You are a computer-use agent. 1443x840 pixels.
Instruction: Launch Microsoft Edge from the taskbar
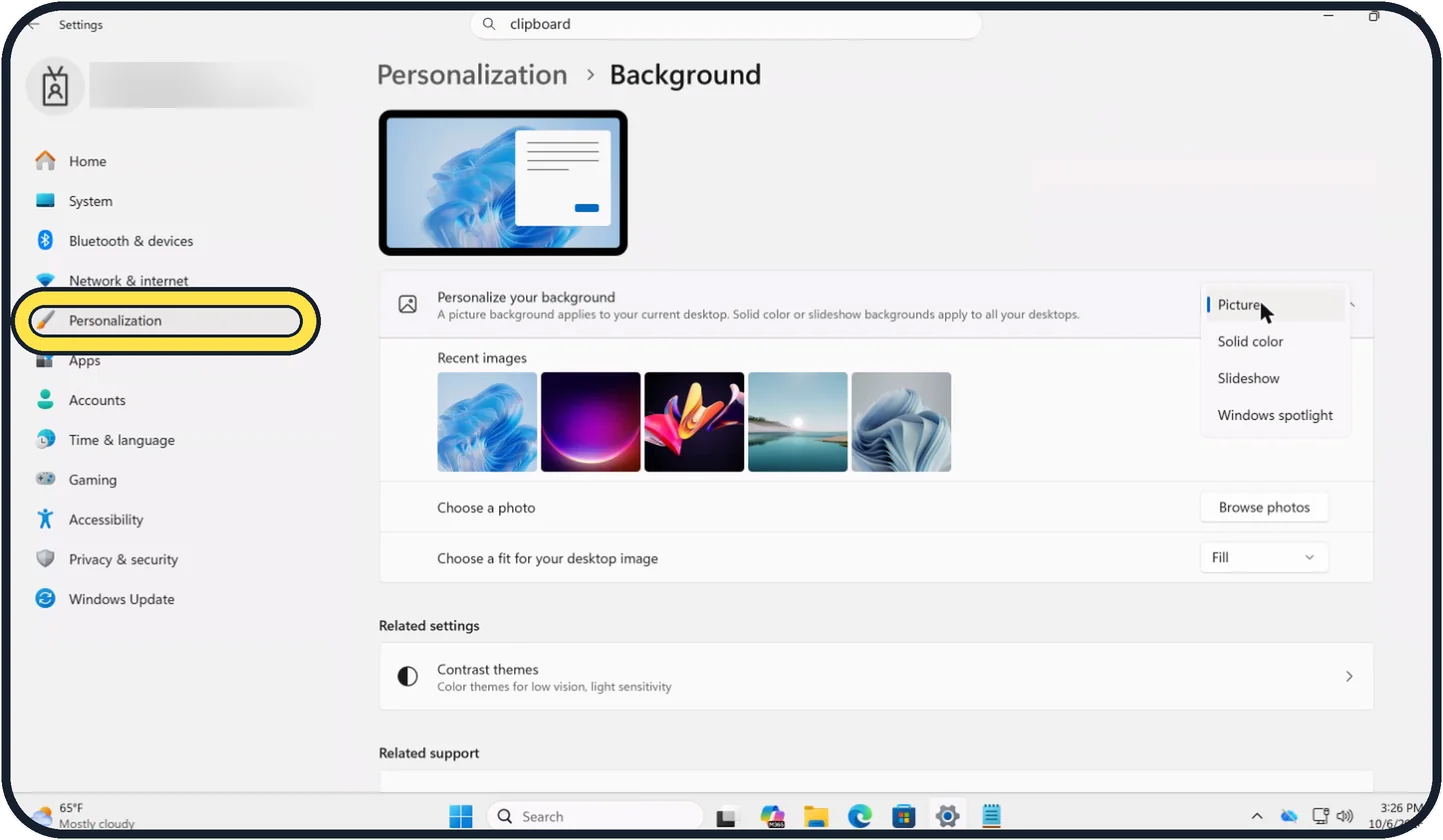pos(860,816)
